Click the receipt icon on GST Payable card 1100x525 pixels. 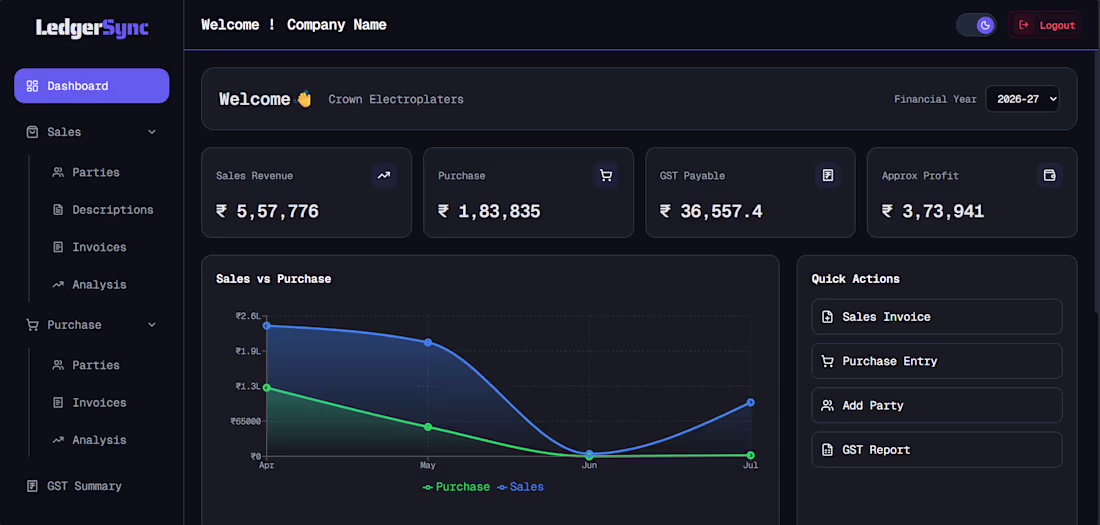click(x=828, y=175)
